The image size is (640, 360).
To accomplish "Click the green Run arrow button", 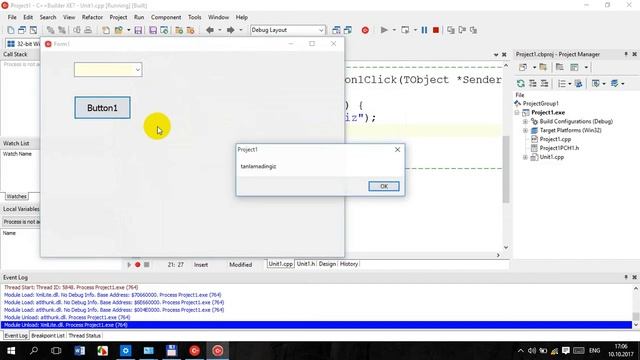I will pos(384,30).
